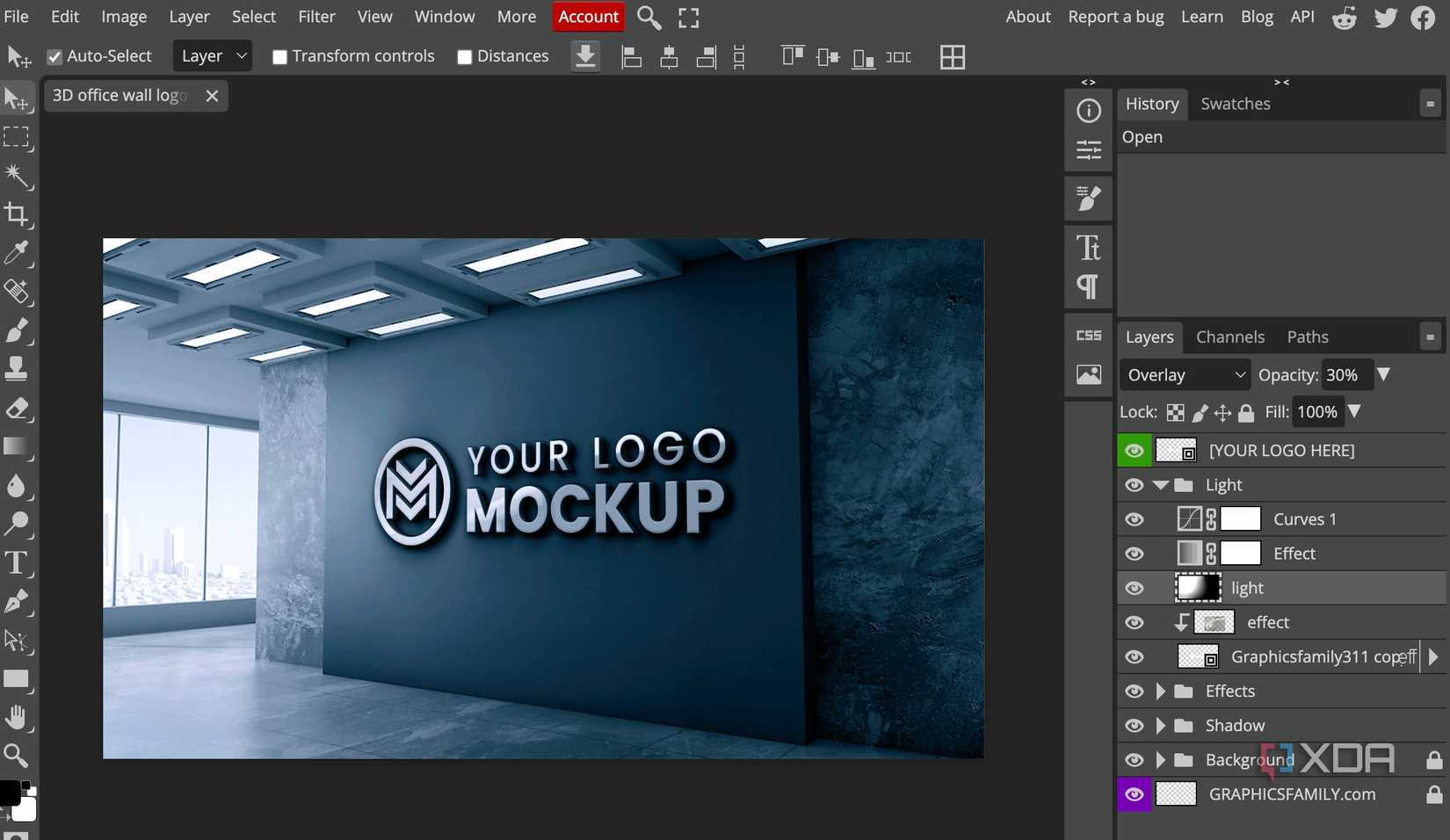Open the Filter menu
The image size is (1450, 840).
point(315,17)
